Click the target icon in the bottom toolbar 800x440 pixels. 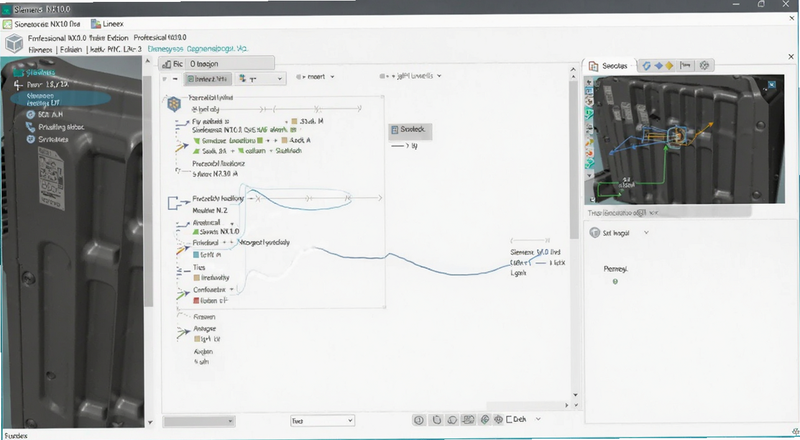pos(498,420)
